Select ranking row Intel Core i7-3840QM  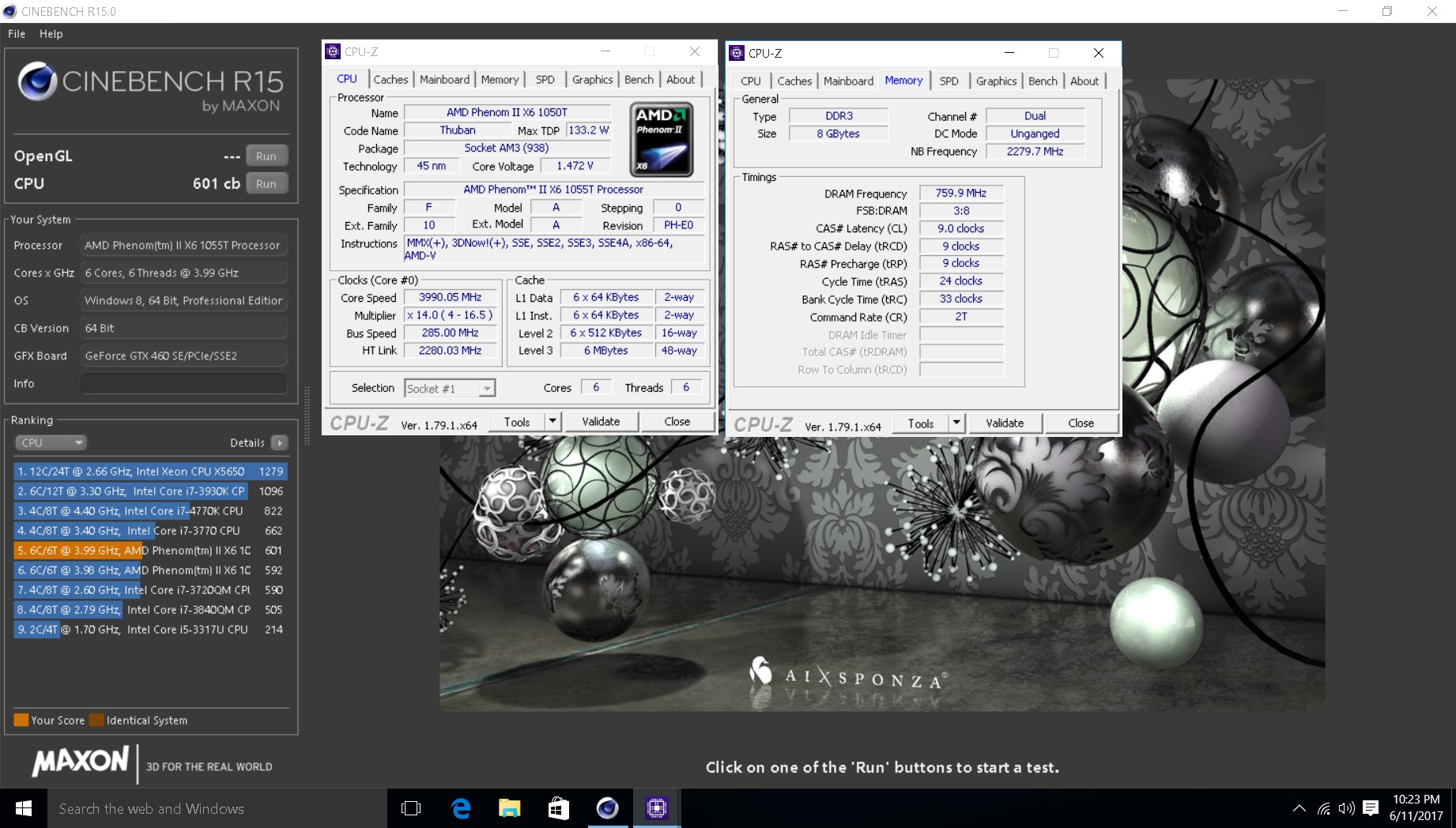[150, 609]
